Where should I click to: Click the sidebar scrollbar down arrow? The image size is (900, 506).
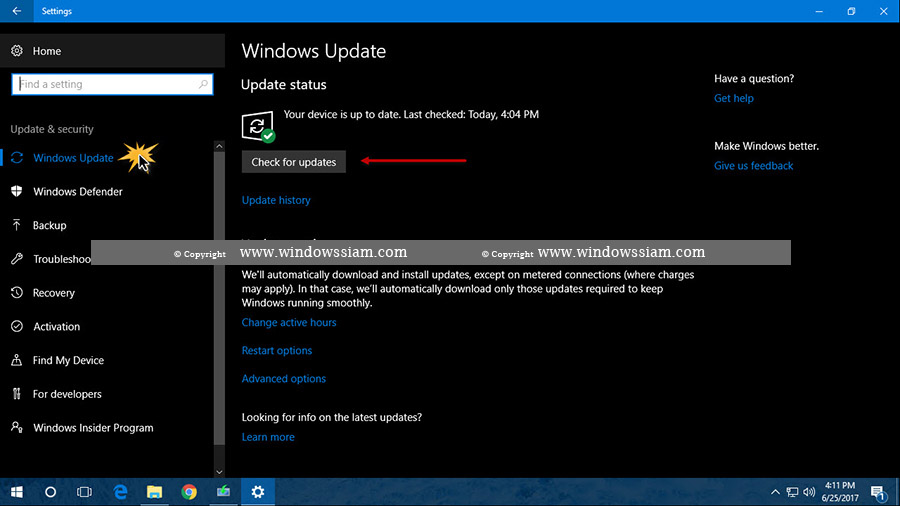pyautogui.click(x=219, y=472)
